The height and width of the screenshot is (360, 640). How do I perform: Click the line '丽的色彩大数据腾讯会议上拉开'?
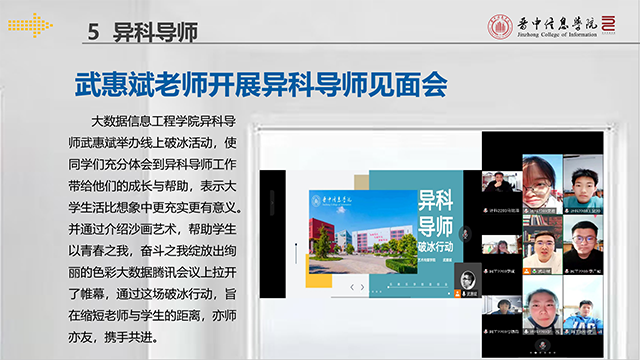[x=152, y=273]
